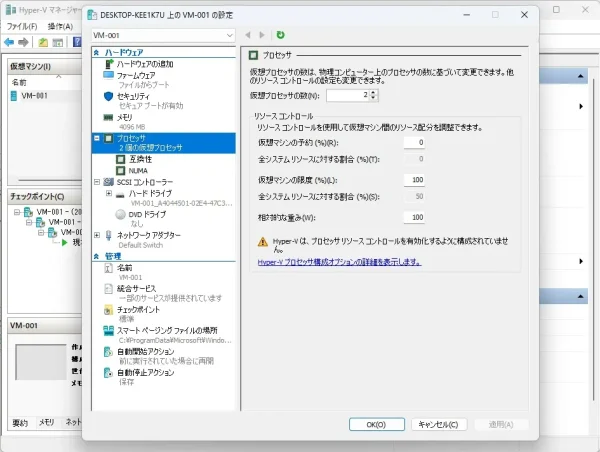Image resolution: width=600 pixels, height=452 pixels.
Task: Open the Hyper-V プロセッサ構成オプション details link
Action: click(x=339, y=262)
